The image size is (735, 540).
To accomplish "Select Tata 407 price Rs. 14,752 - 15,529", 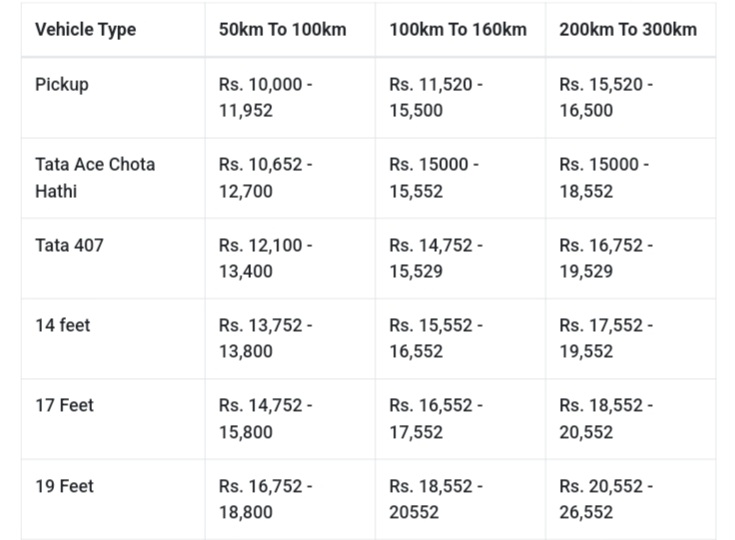I will (436, 258).
